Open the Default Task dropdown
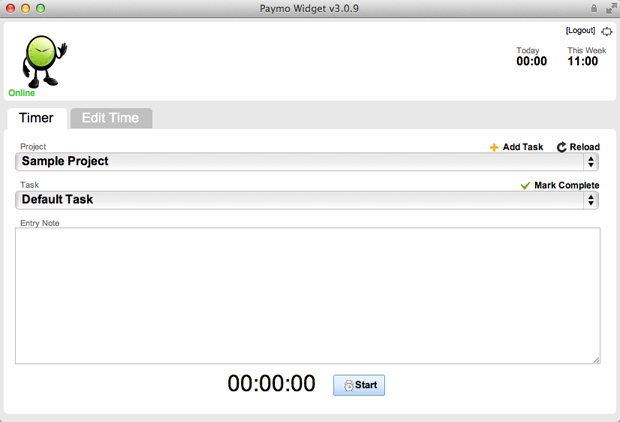 point(307,200)
